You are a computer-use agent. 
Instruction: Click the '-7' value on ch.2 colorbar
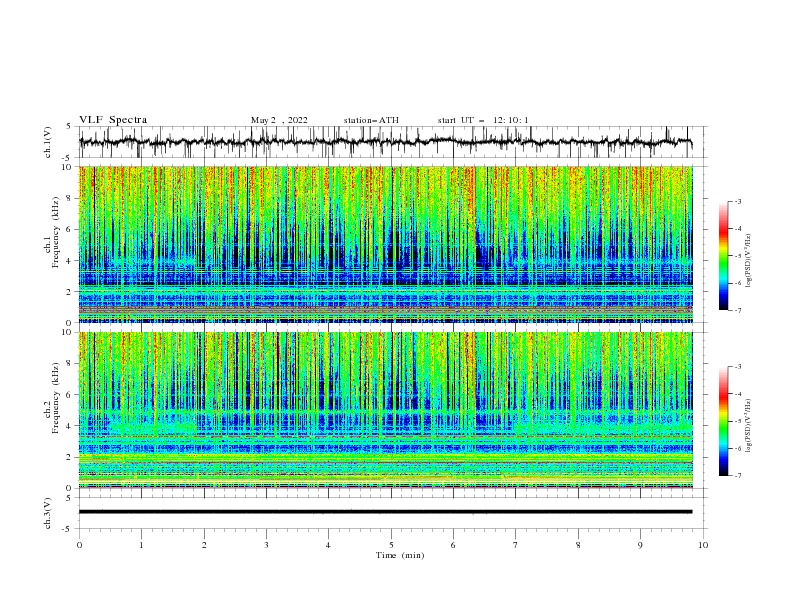click(x=738, y=476)
